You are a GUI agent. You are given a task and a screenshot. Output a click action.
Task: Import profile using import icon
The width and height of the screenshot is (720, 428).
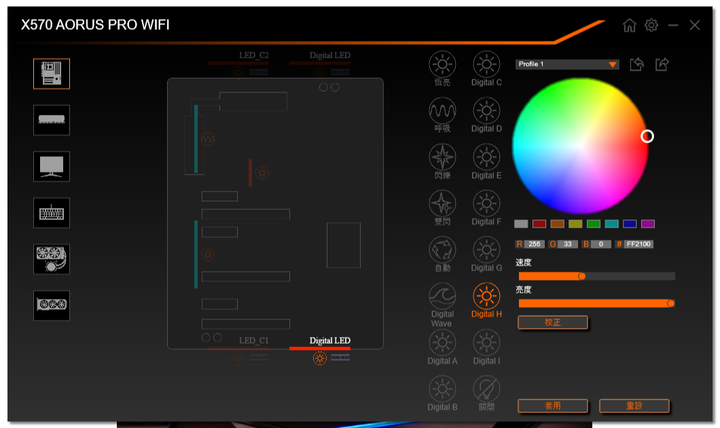tap(636, 64)
